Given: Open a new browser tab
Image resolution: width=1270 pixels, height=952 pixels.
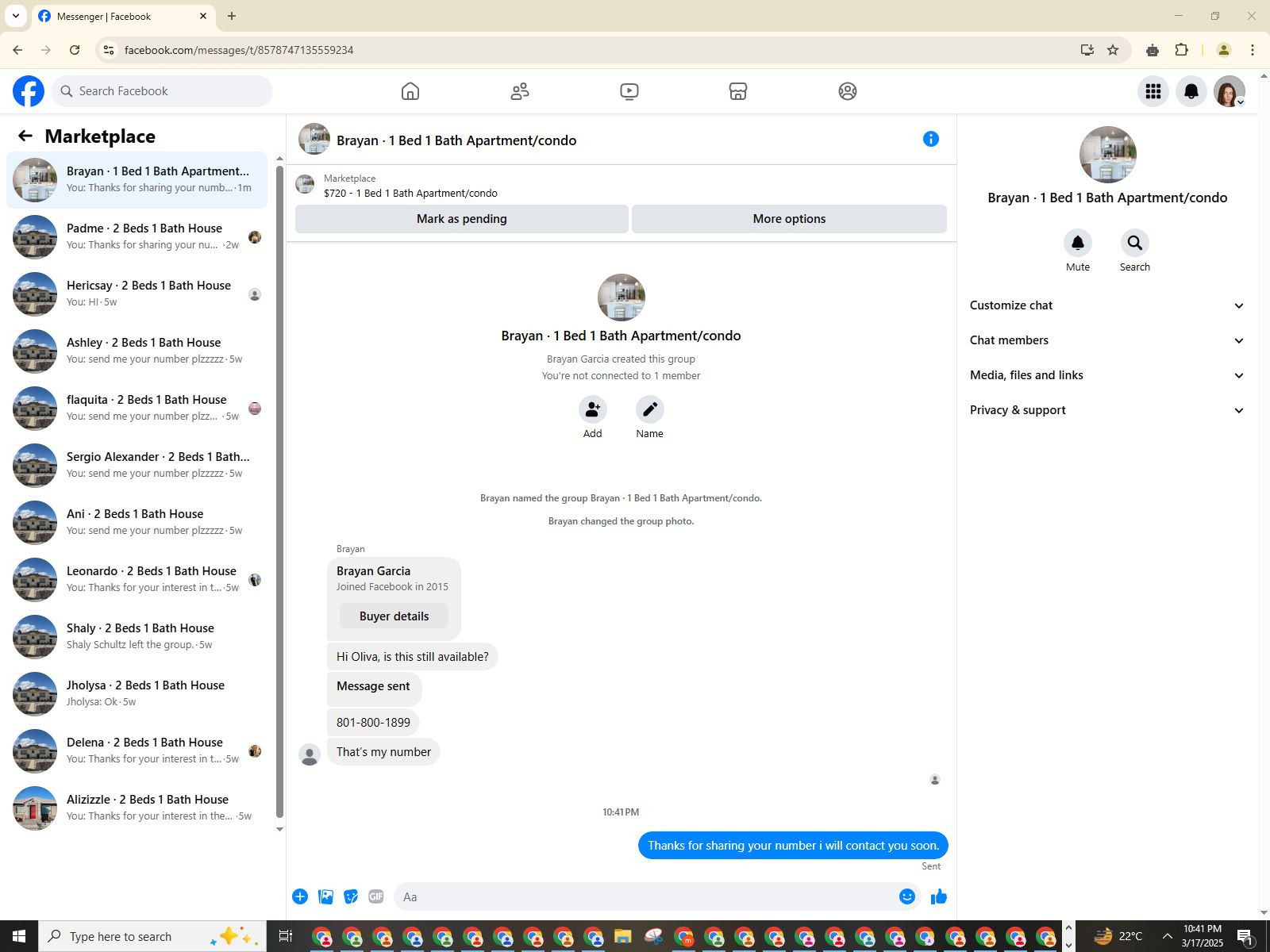Looking at the screenshot, I should pos(232,16).
